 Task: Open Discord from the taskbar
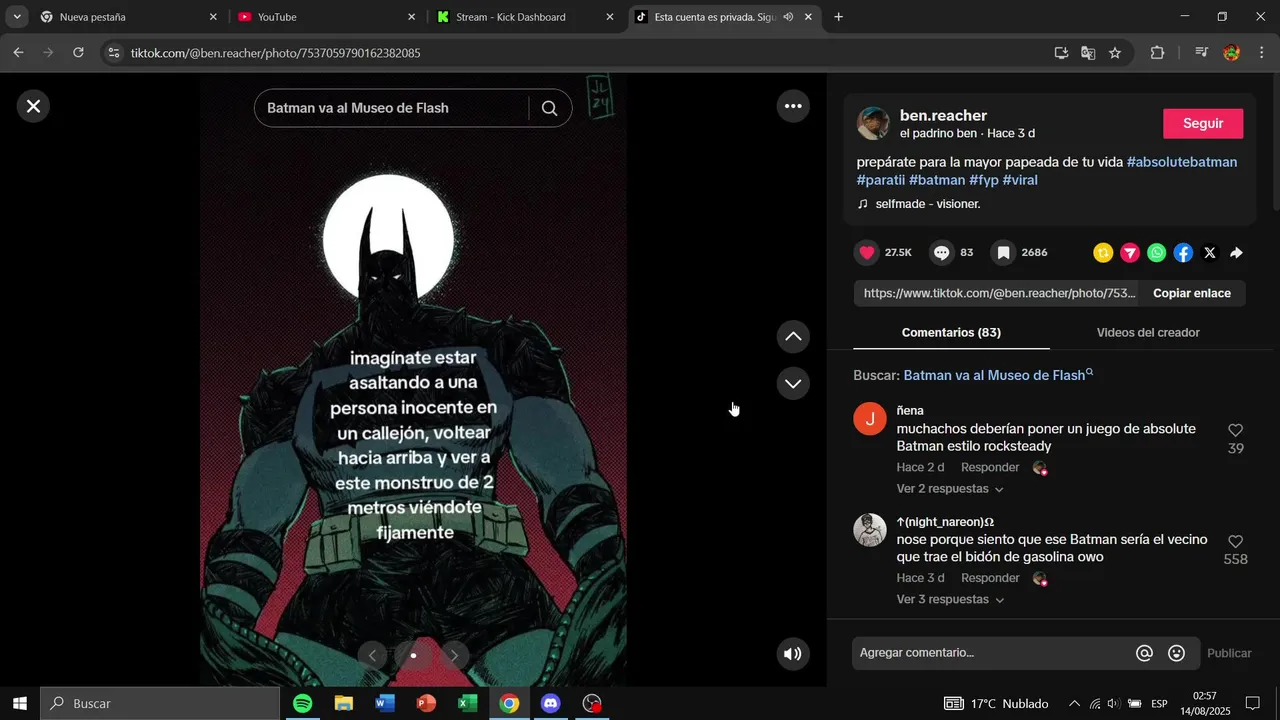point(551,704)
